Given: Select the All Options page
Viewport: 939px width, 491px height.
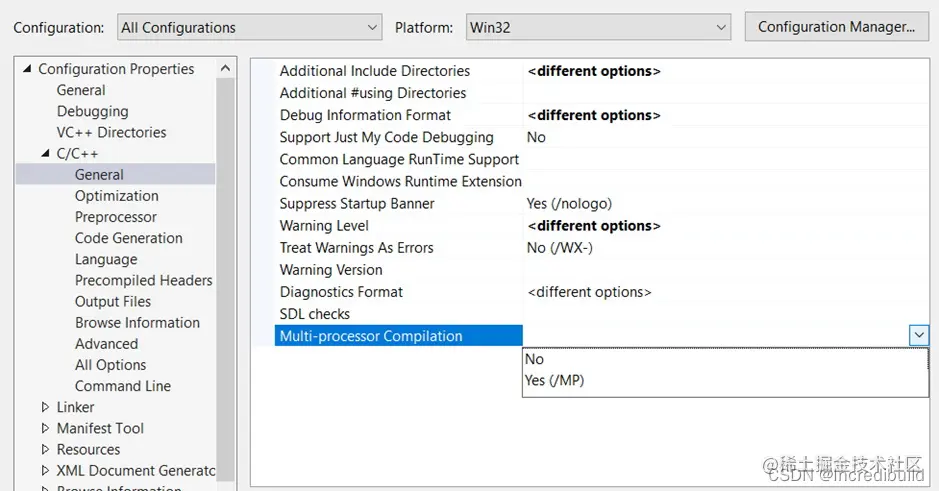Looking at the screenshot, I should click(x=110, y=365).
